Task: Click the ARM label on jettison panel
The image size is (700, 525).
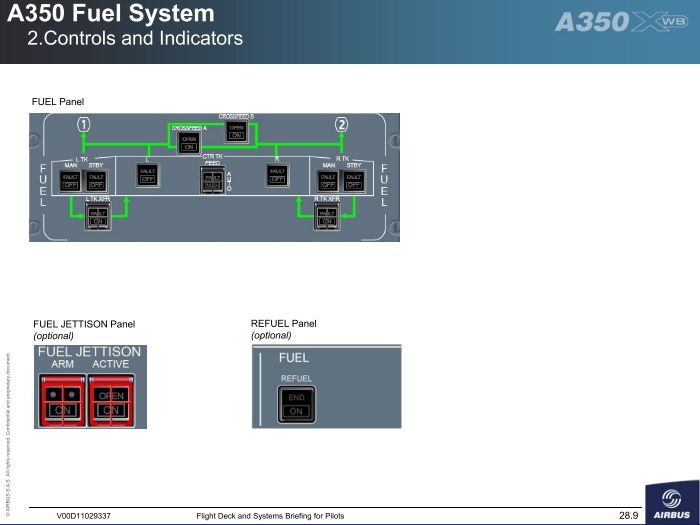Action: 62,364
